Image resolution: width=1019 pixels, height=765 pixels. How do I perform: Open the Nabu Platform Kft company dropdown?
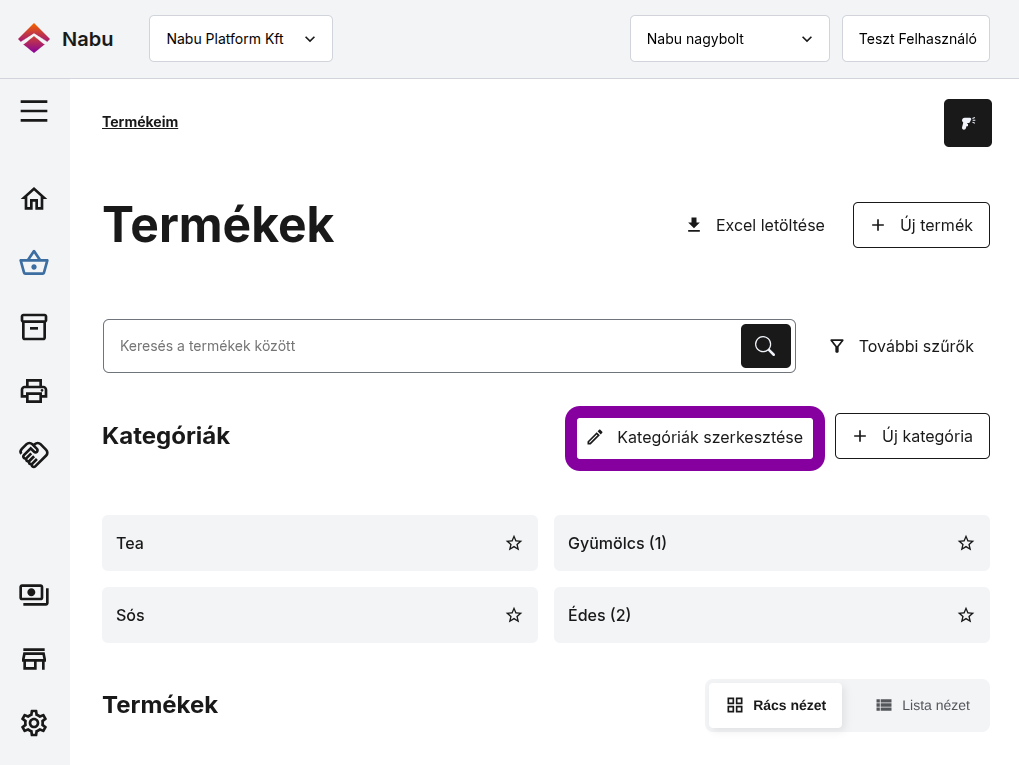point(240,39)
